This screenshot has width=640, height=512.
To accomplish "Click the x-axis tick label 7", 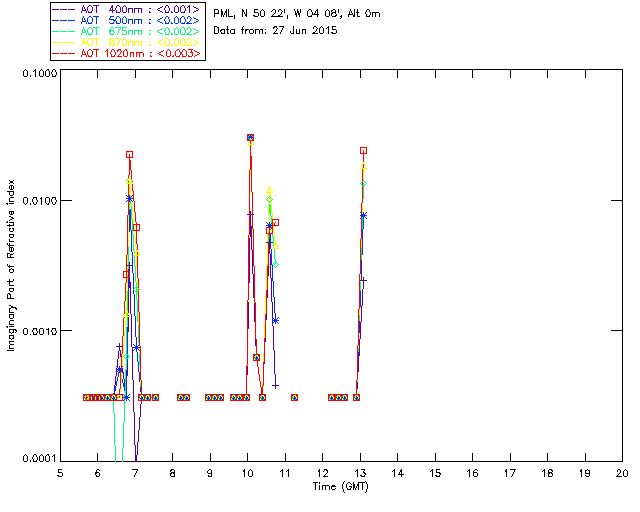I will tap(135, 473).
